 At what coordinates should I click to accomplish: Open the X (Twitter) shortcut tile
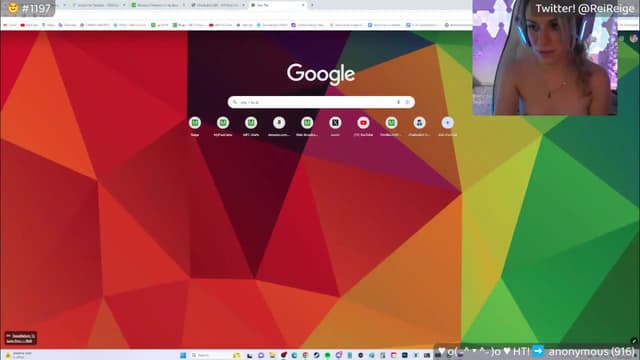[x=335, y=123]
